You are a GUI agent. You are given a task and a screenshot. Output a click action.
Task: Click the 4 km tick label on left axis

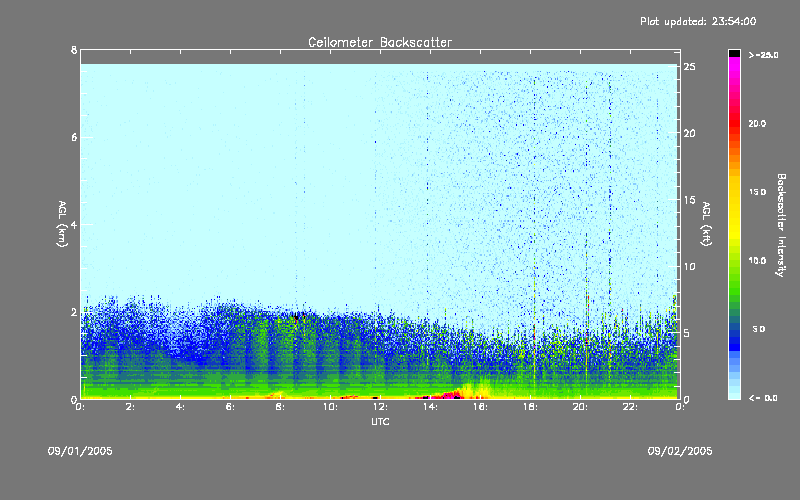[74, 224]
